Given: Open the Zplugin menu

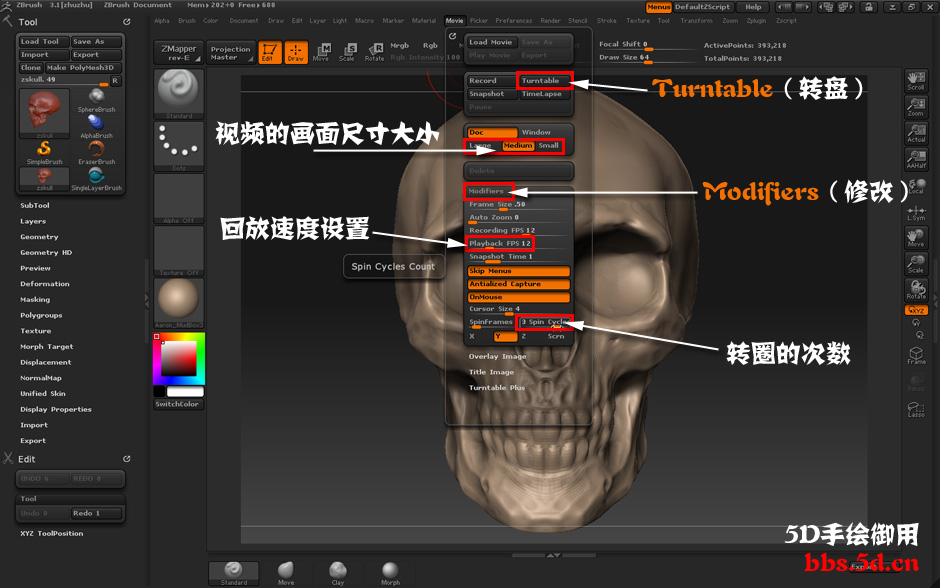Looking at the screenshot, I should click(x=756, y=20).
